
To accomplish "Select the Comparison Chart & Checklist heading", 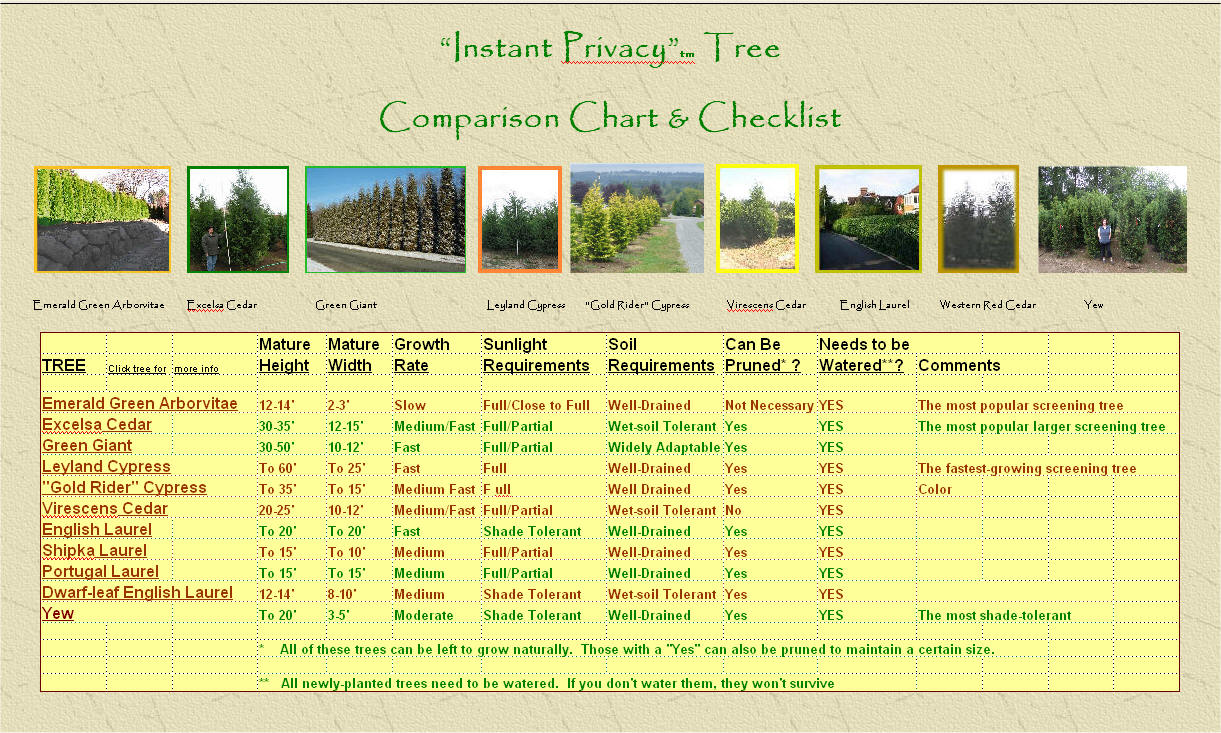I will pos(610,118).
